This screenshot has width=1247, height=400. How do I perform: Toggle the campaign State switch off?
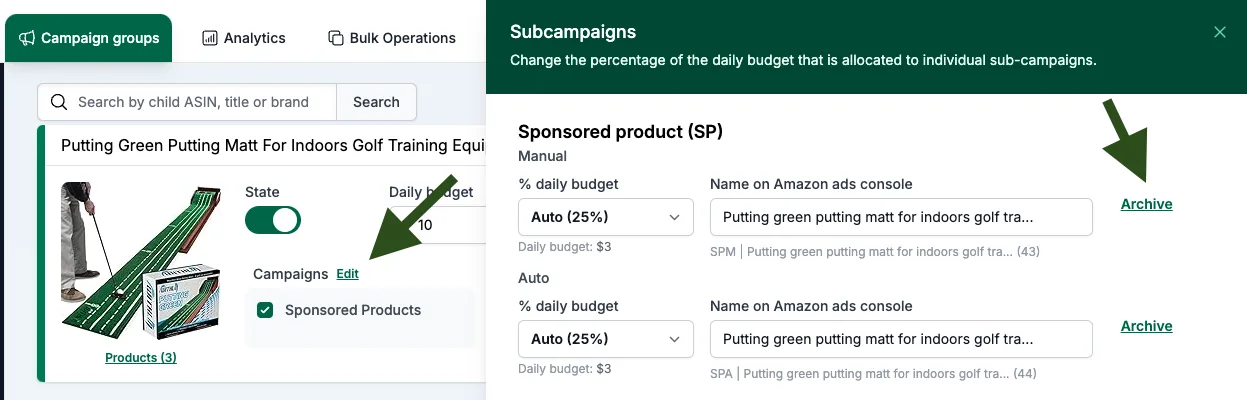273,220
